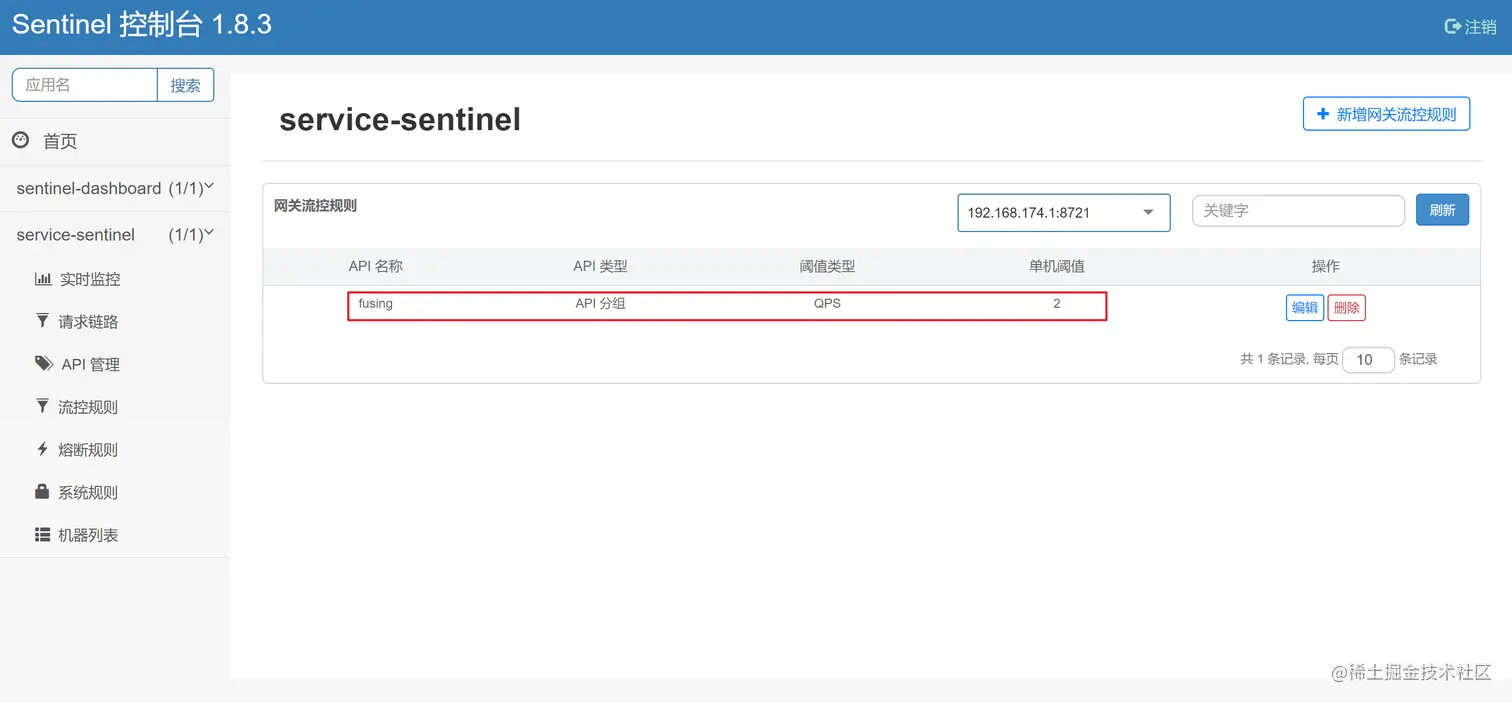
Task: Click the circuit breaker lightning icon
Action: [x=42, y=449]
